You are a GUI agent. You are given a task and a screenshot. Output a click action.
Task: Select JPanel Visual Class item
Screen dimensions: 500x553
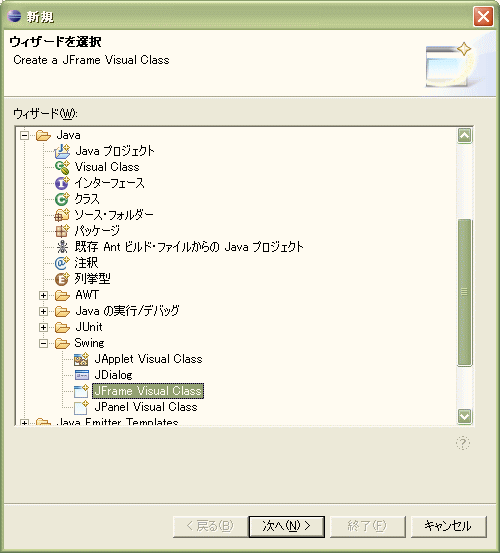pos(146,407)
